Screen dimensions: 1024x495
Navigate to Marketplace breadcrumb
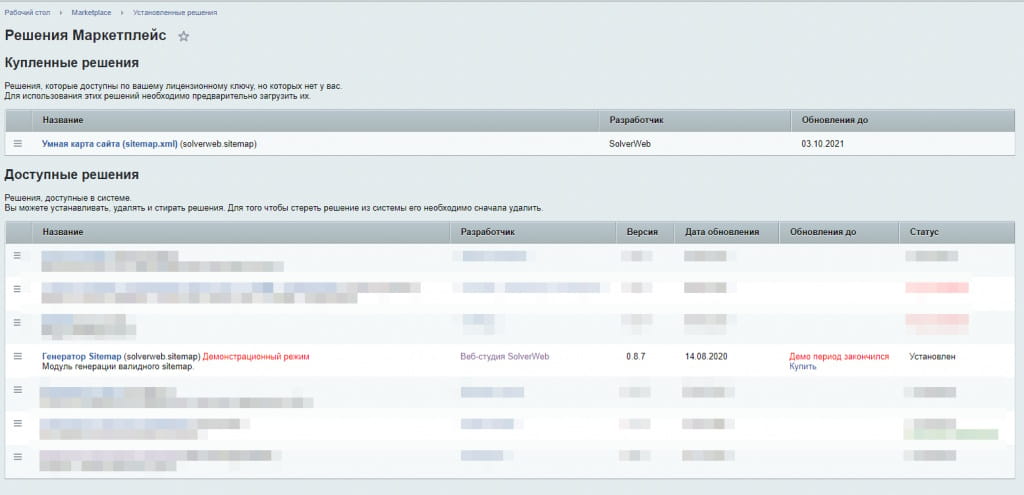(90, 12)
